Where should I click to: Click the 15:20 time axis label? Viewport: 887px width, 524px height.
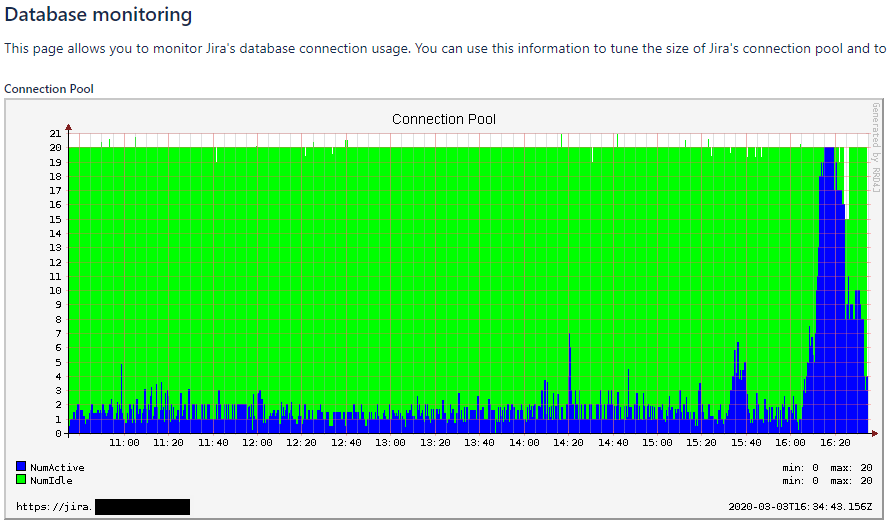[701, 443]
